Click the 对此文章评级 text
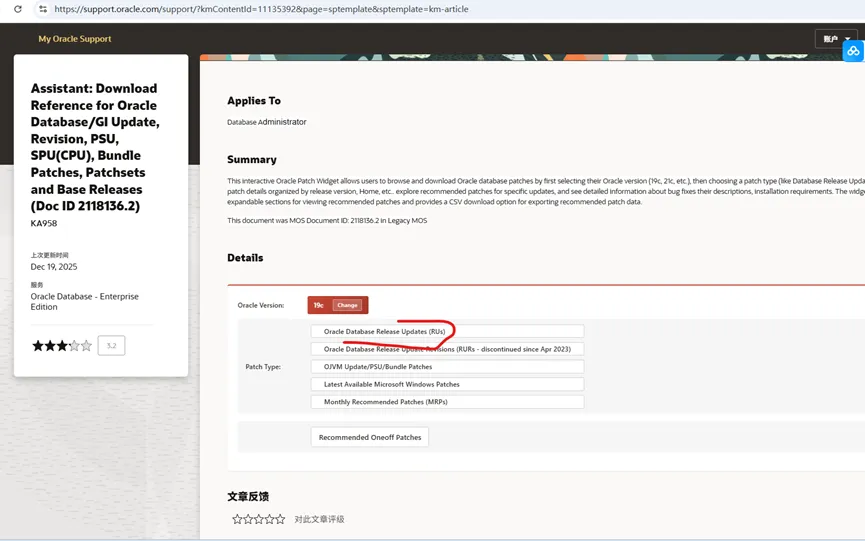The width and height of the screenshot is (865, 541). (x=319, y=519)
